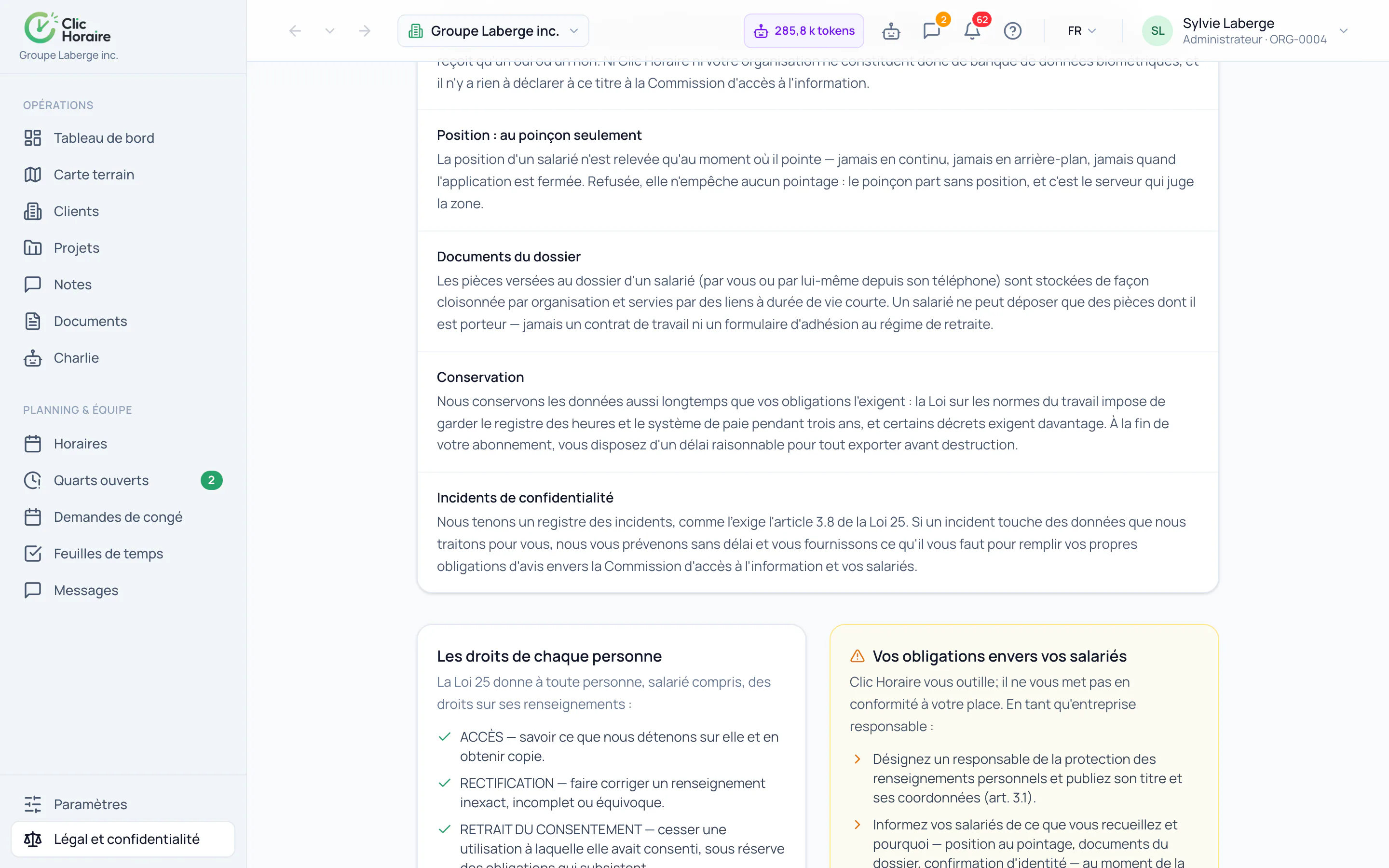
Task: Click the Paramètres sliders icon
Action: pyautogui.click(x=33, y=804)
